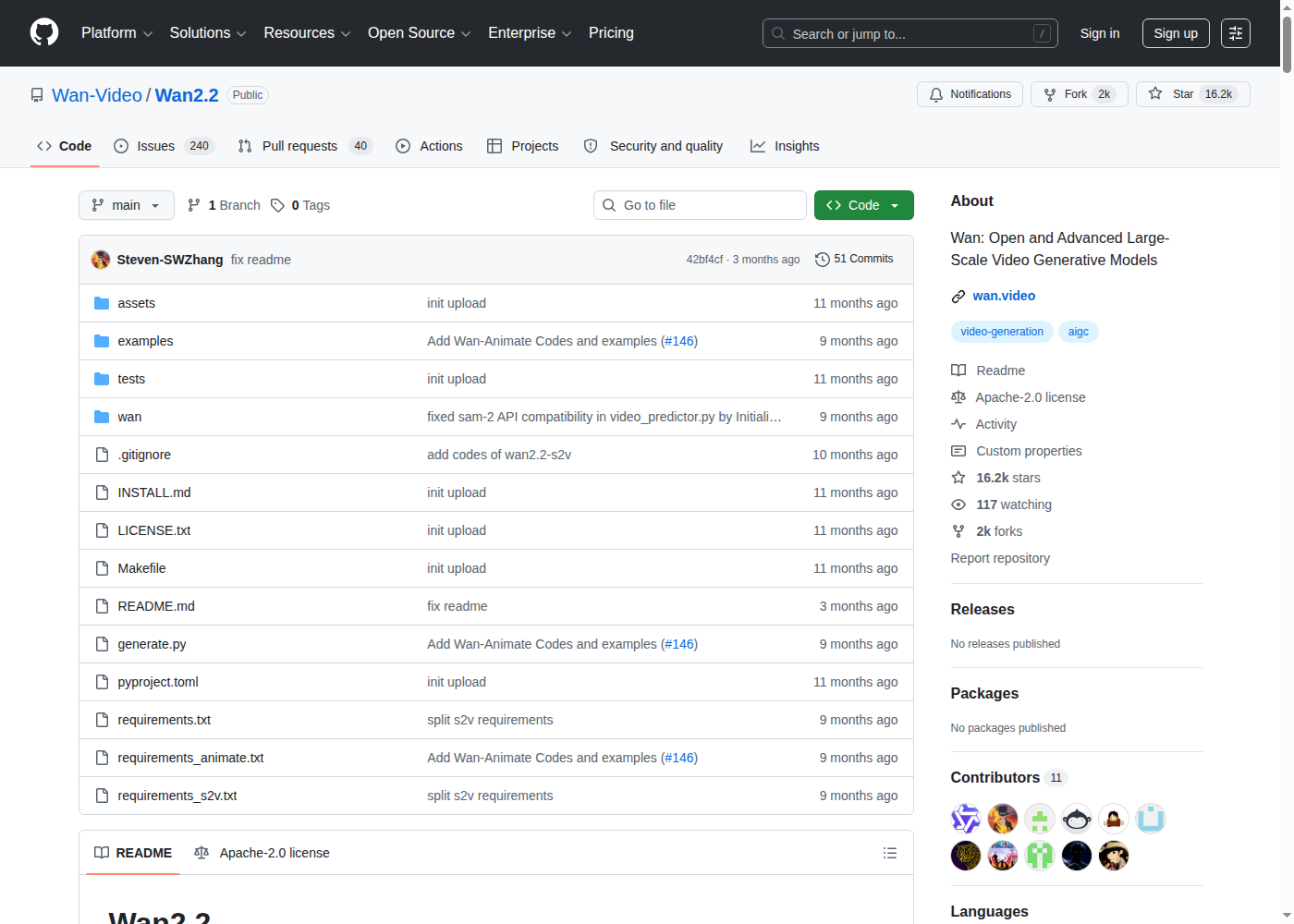Open the requirements_animate.txt file

tap(190, 758)
